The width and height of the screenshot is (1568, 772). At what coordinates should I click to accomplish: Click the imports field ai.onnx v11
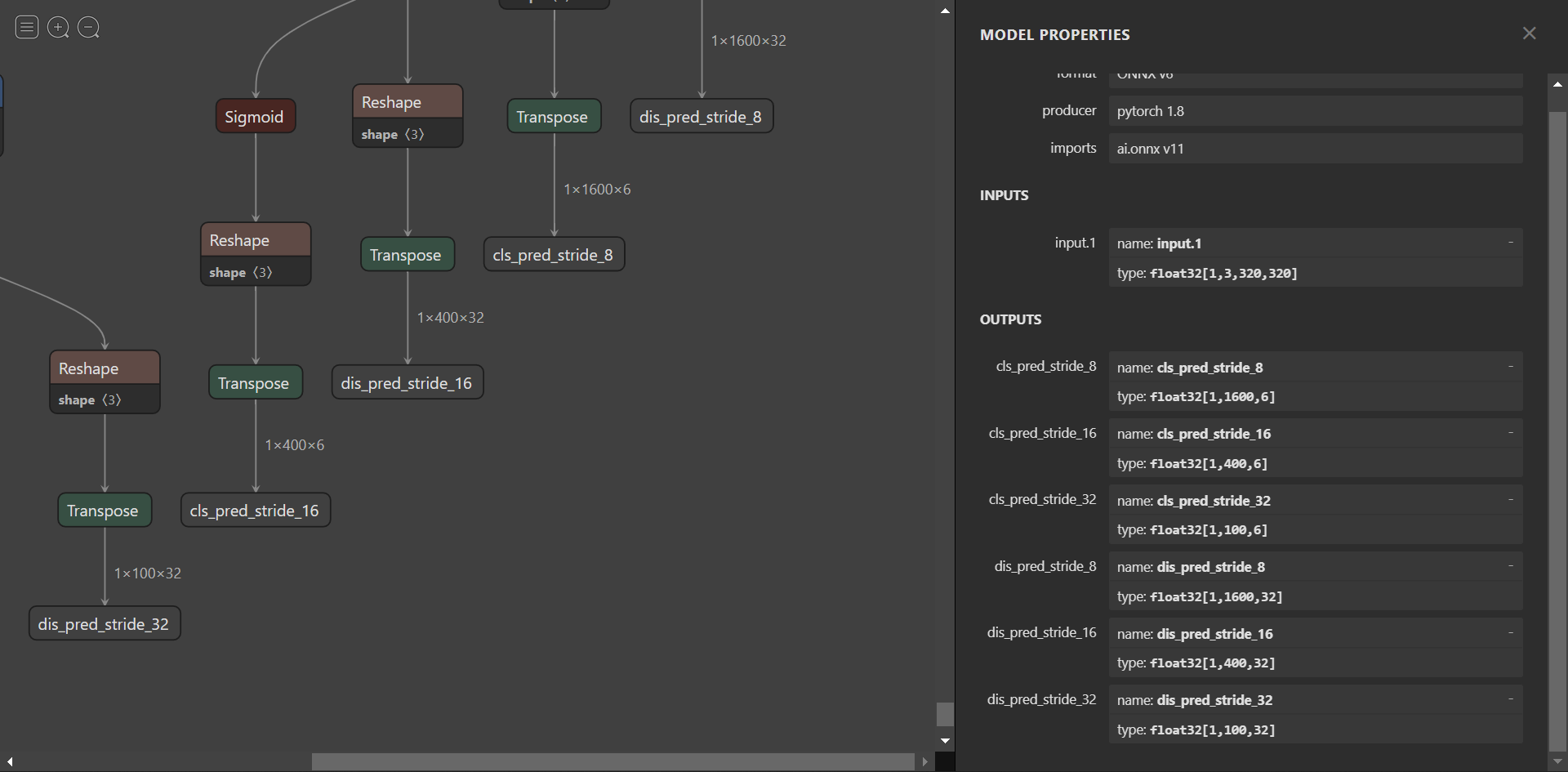point(1316,149)
